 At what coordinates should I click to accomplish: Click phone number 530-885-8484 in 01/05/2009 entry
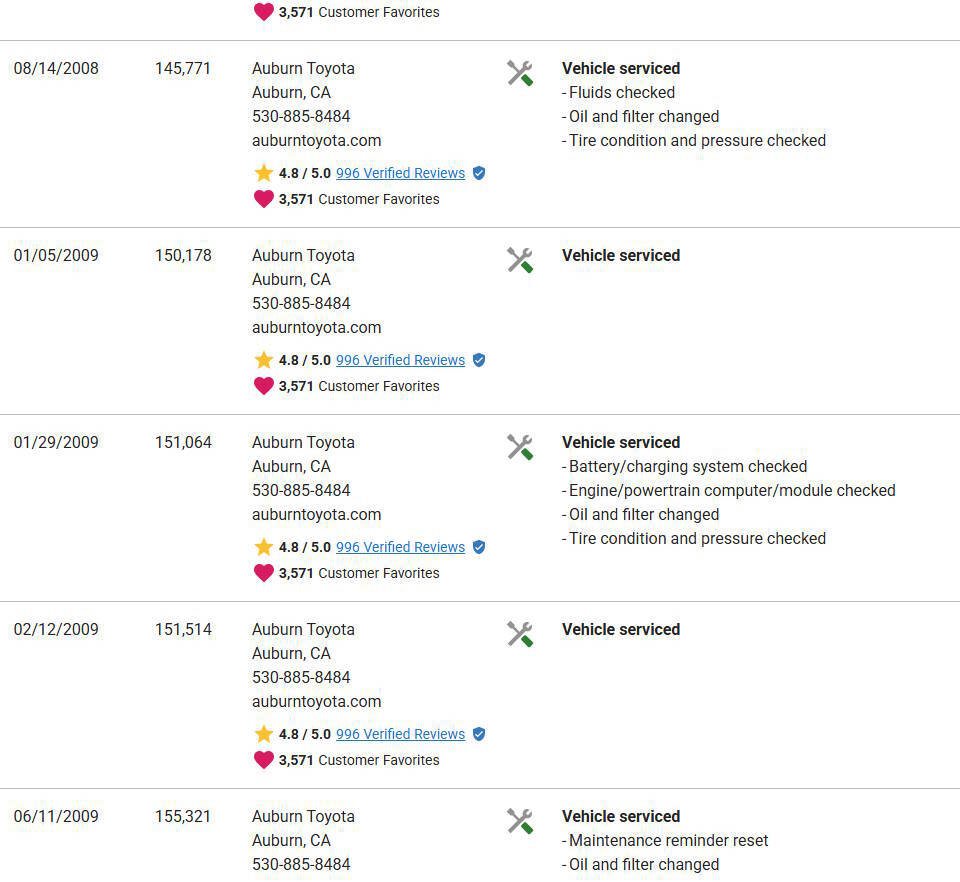pos(301,304)
